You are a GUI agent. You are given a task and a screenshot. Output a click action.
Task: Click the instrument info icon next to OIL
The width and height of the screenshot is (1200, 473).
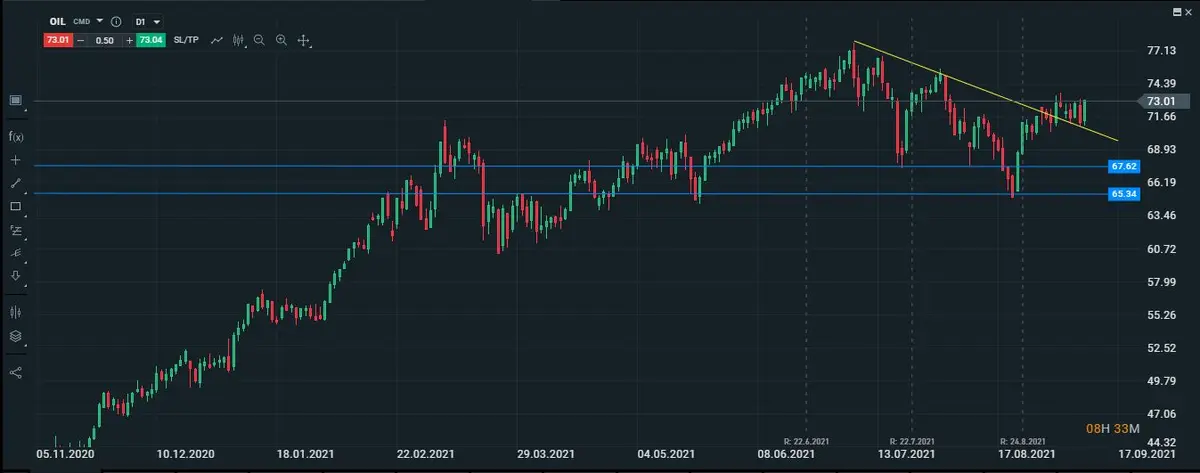click(117, 21)
